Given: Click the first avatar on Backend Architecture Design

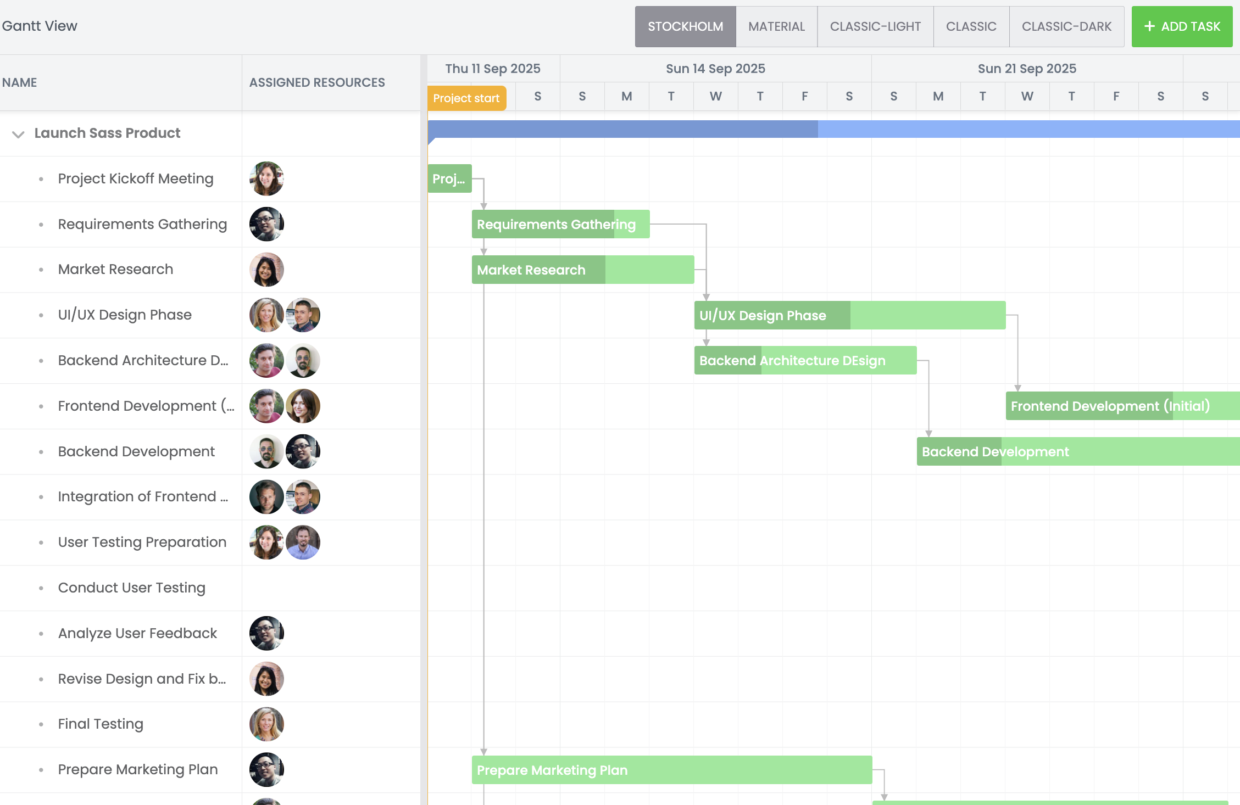Looking at the screenshot, I should [267, 360].
